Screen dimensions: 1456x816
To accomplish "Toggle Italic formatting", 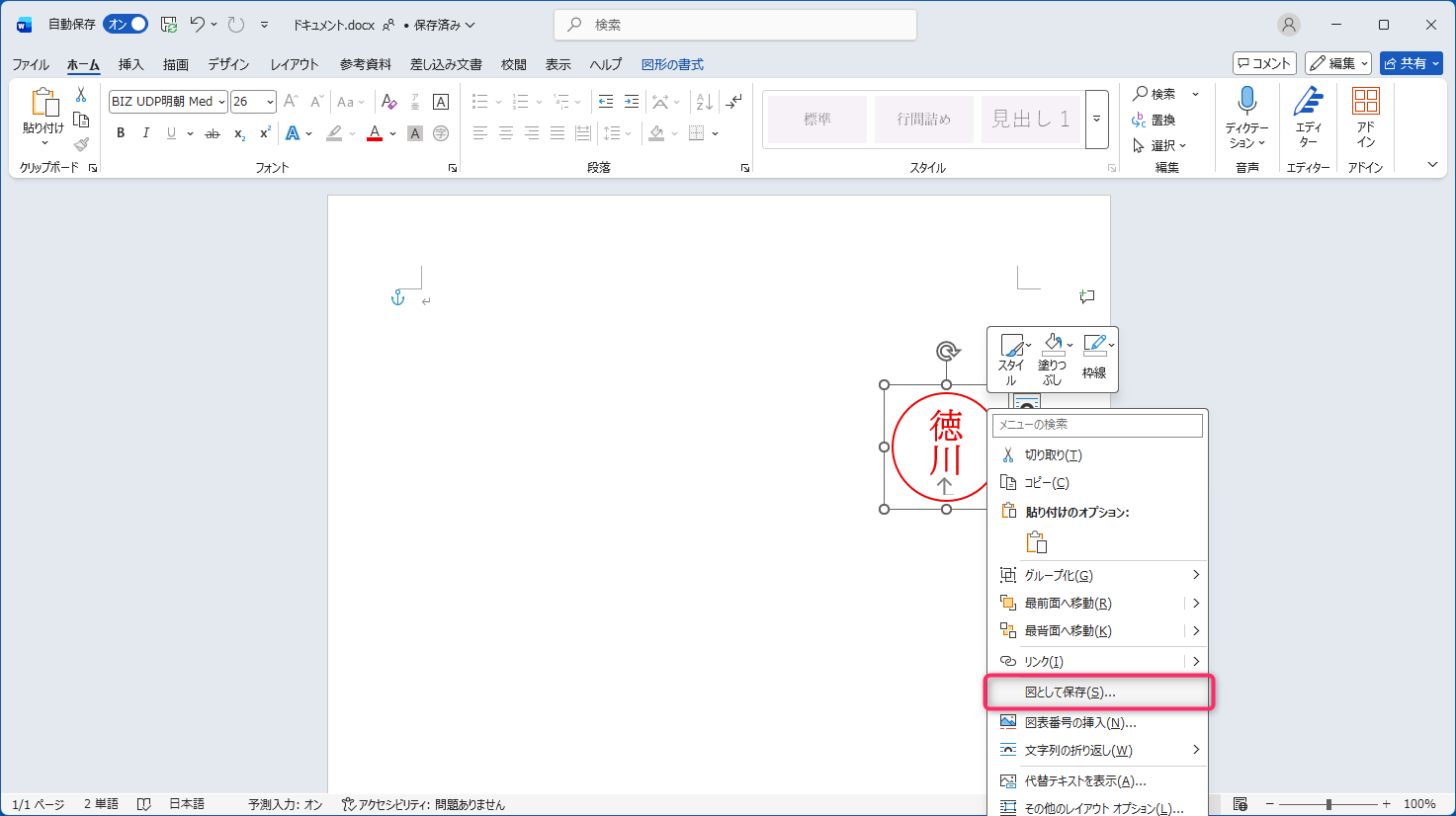I will point(146,133).
